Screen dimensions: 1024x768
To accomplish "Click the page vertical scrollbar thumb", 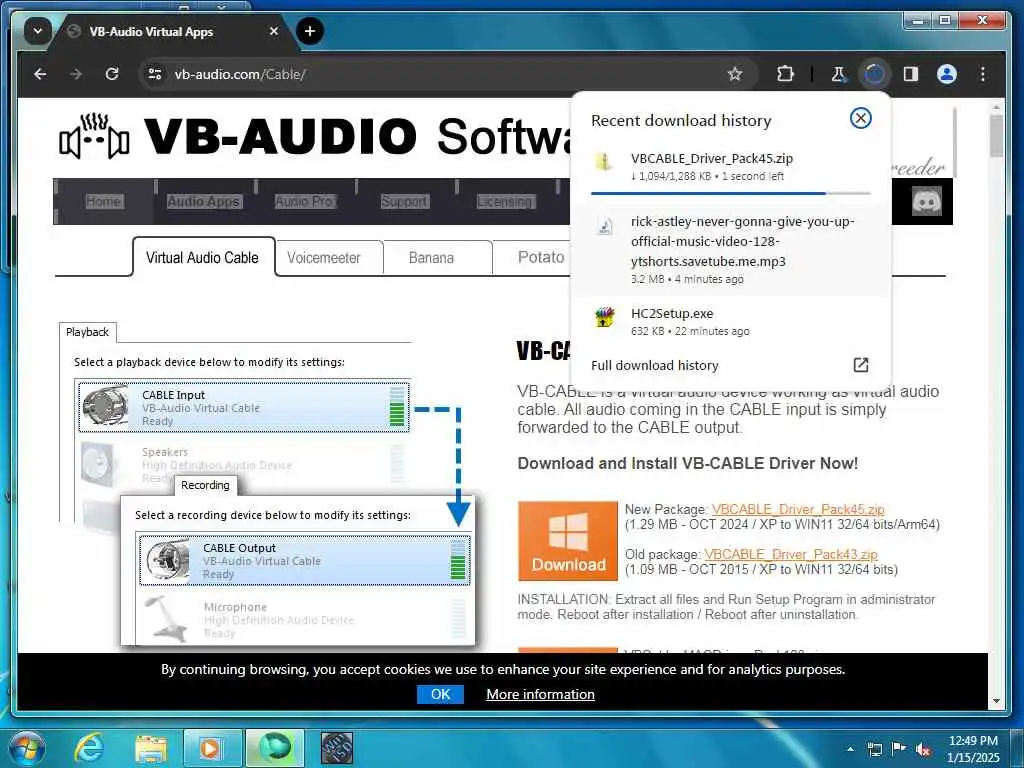I will pos(996,135).
